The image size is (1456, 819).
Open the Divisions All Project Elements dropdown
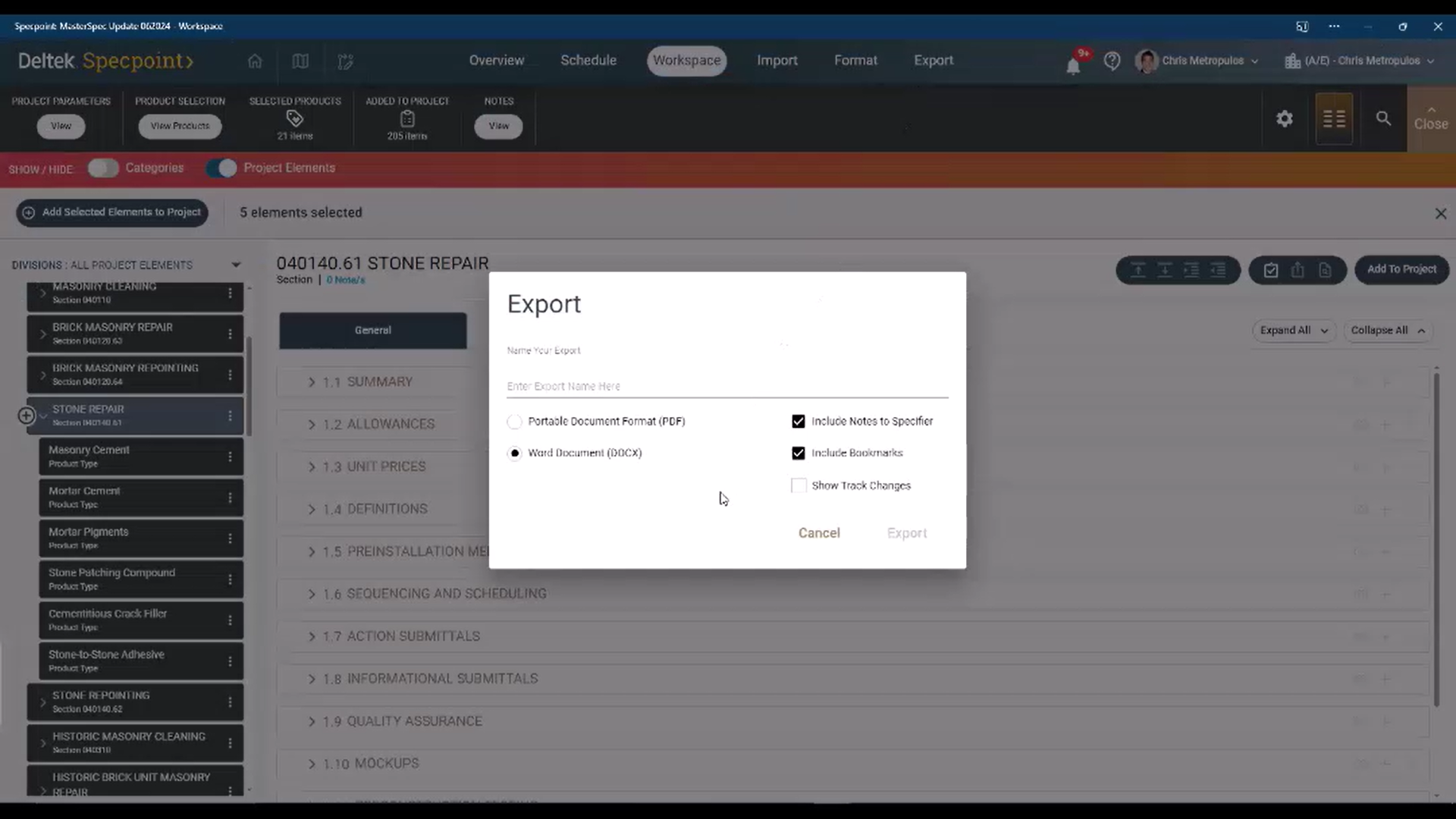coord(236,265)
